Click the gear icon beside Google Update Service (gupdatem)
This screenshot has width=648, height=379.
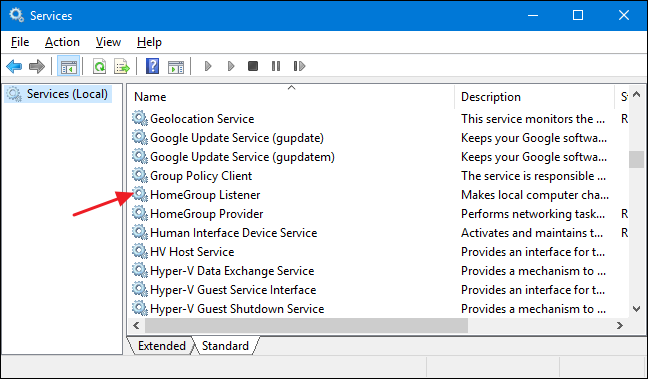tap(140, 156)
